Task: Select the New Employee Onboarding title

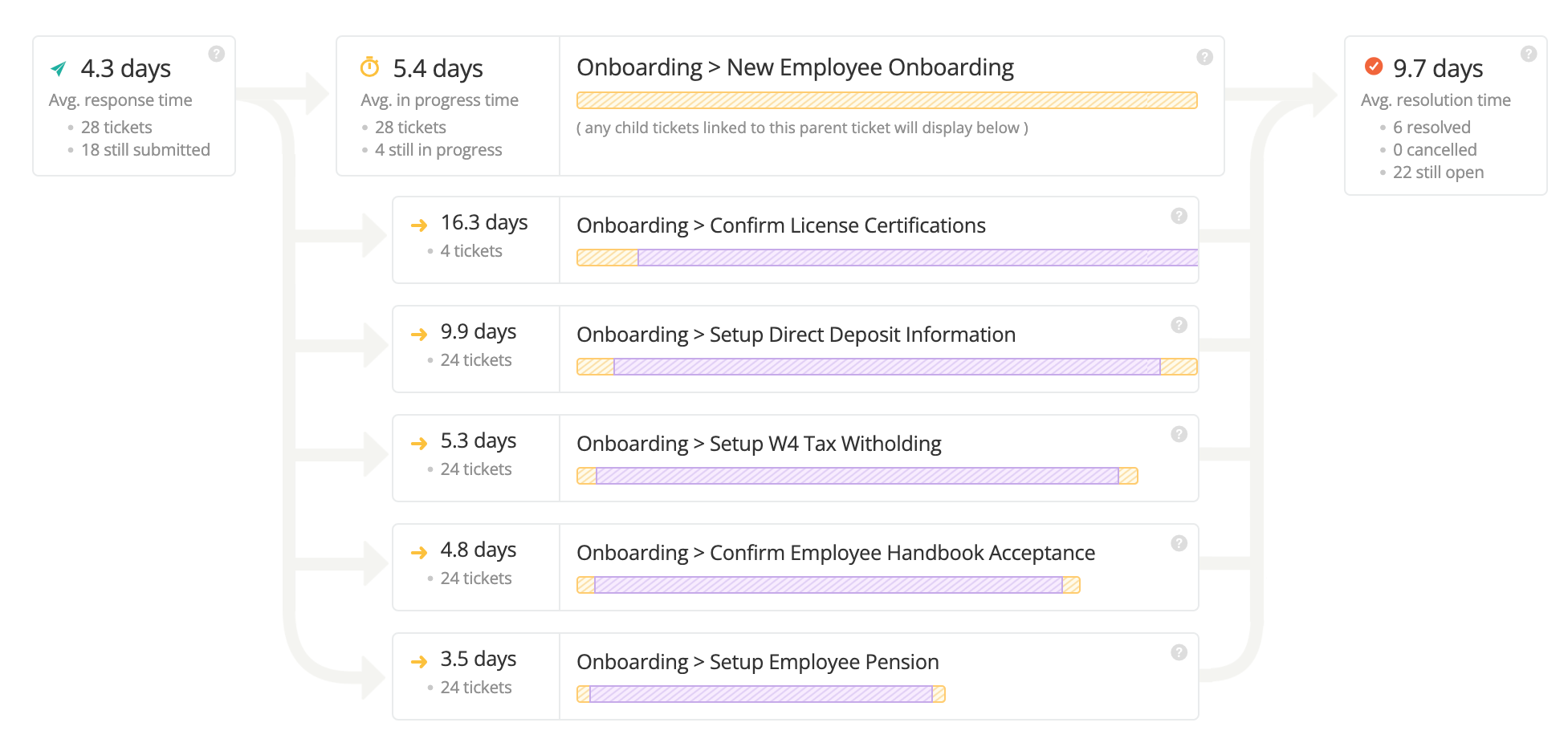Action: click(x=794, y=67)
